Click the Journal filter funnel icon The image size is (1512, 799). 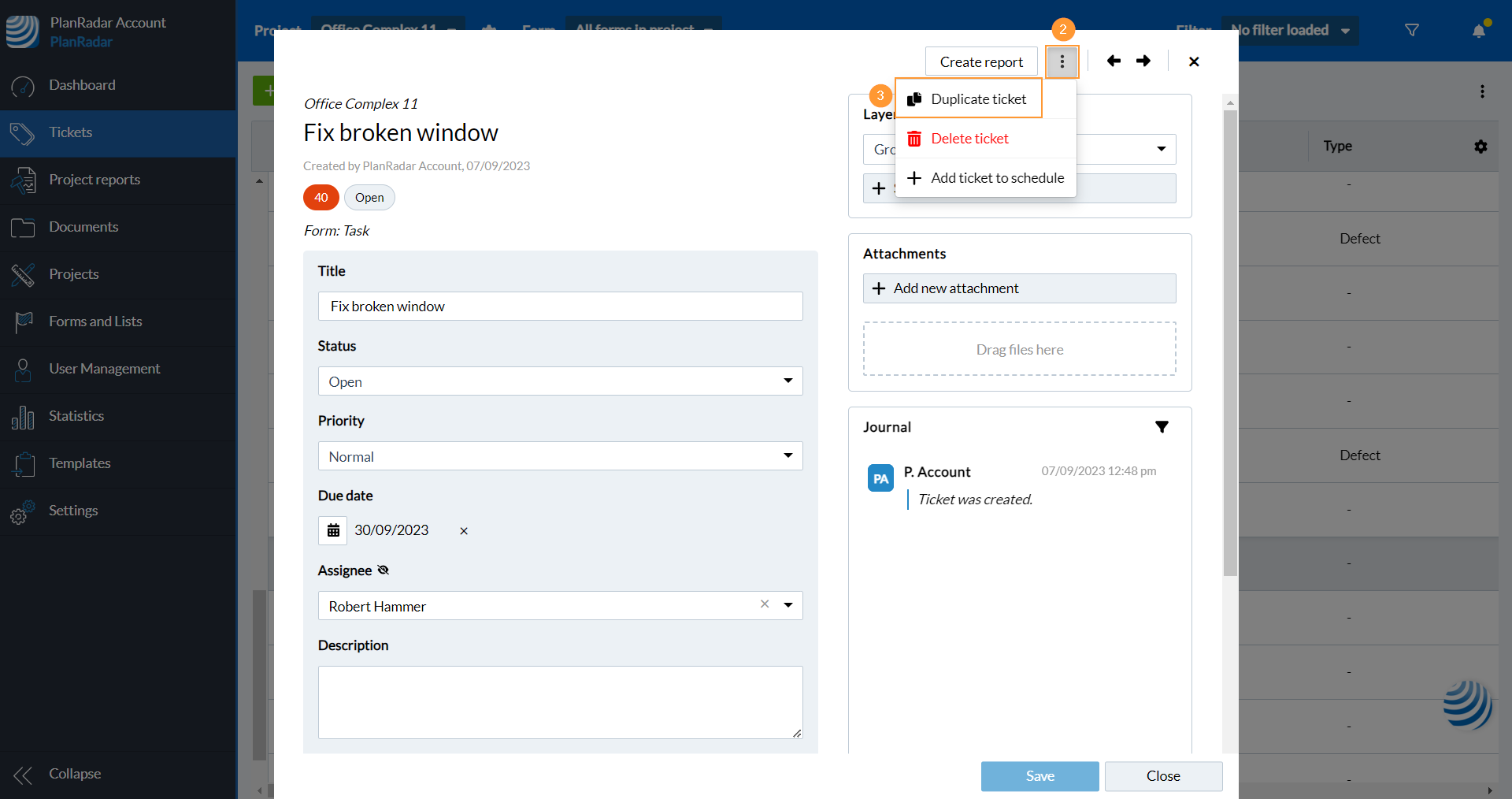point(1162,427)
